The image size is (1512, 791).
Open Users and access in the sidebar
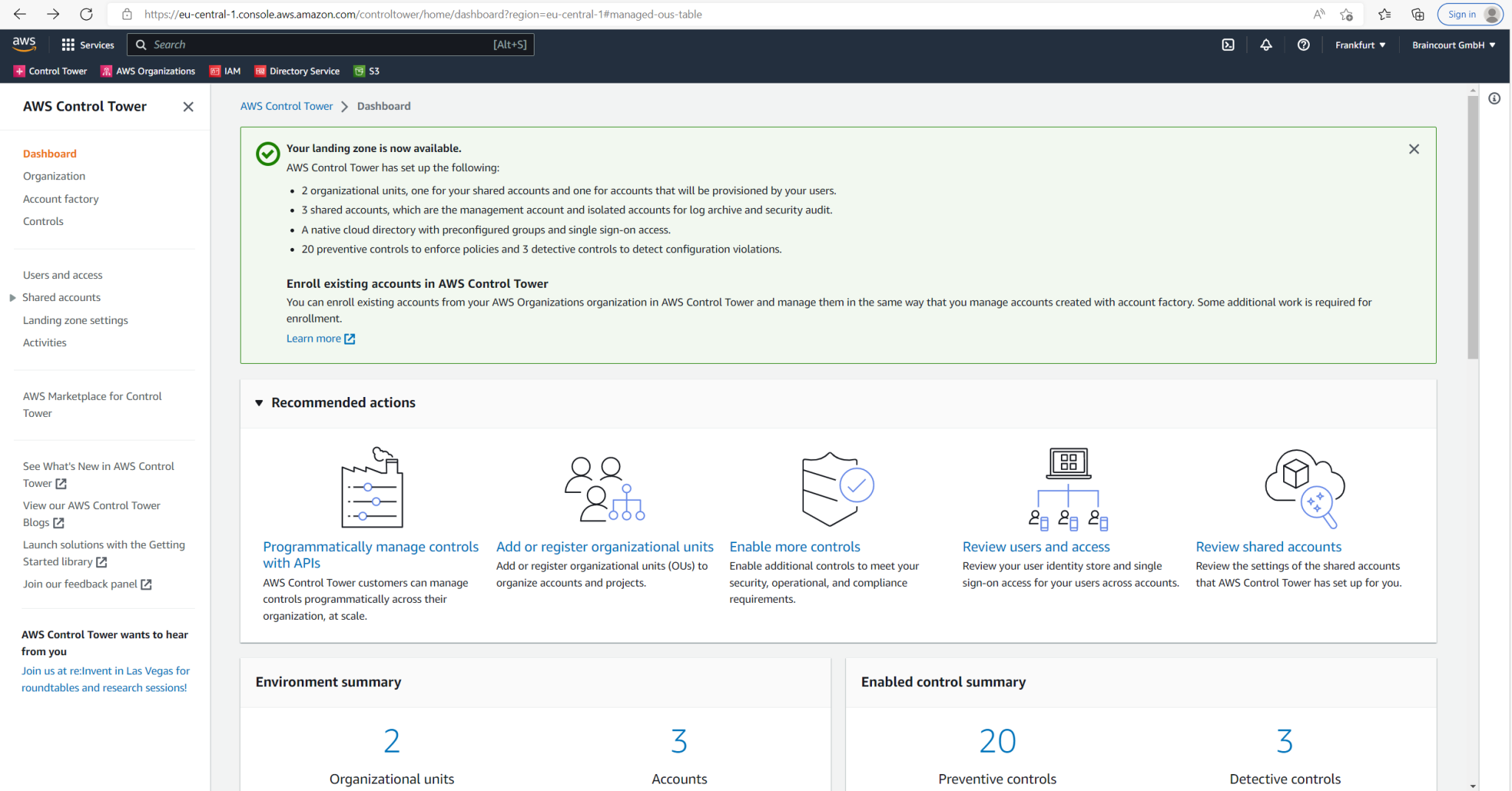[63, 275]
